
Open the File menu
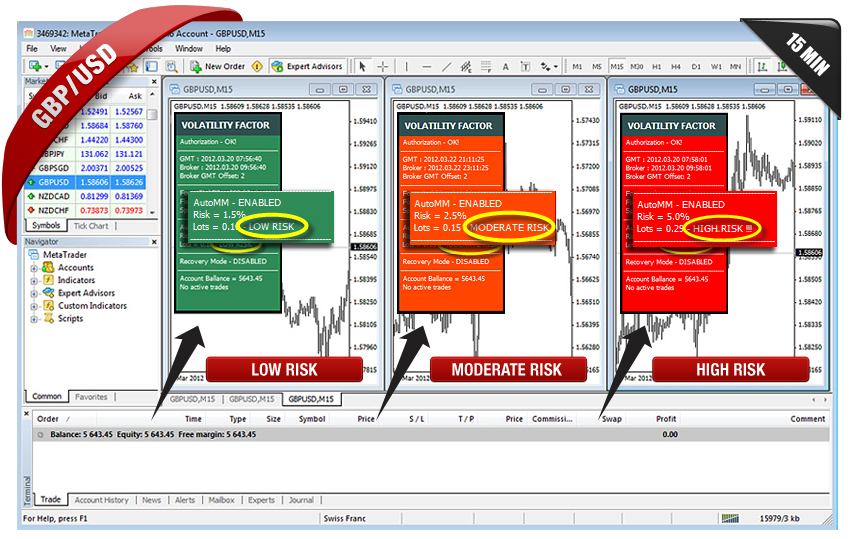coord(32,48)
